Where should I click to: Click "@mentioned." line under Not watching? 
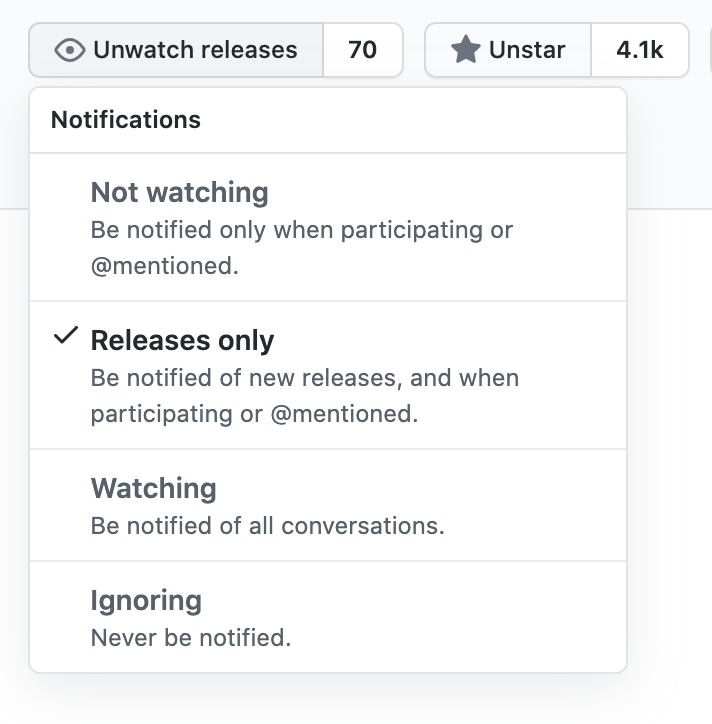pos(165,266)
